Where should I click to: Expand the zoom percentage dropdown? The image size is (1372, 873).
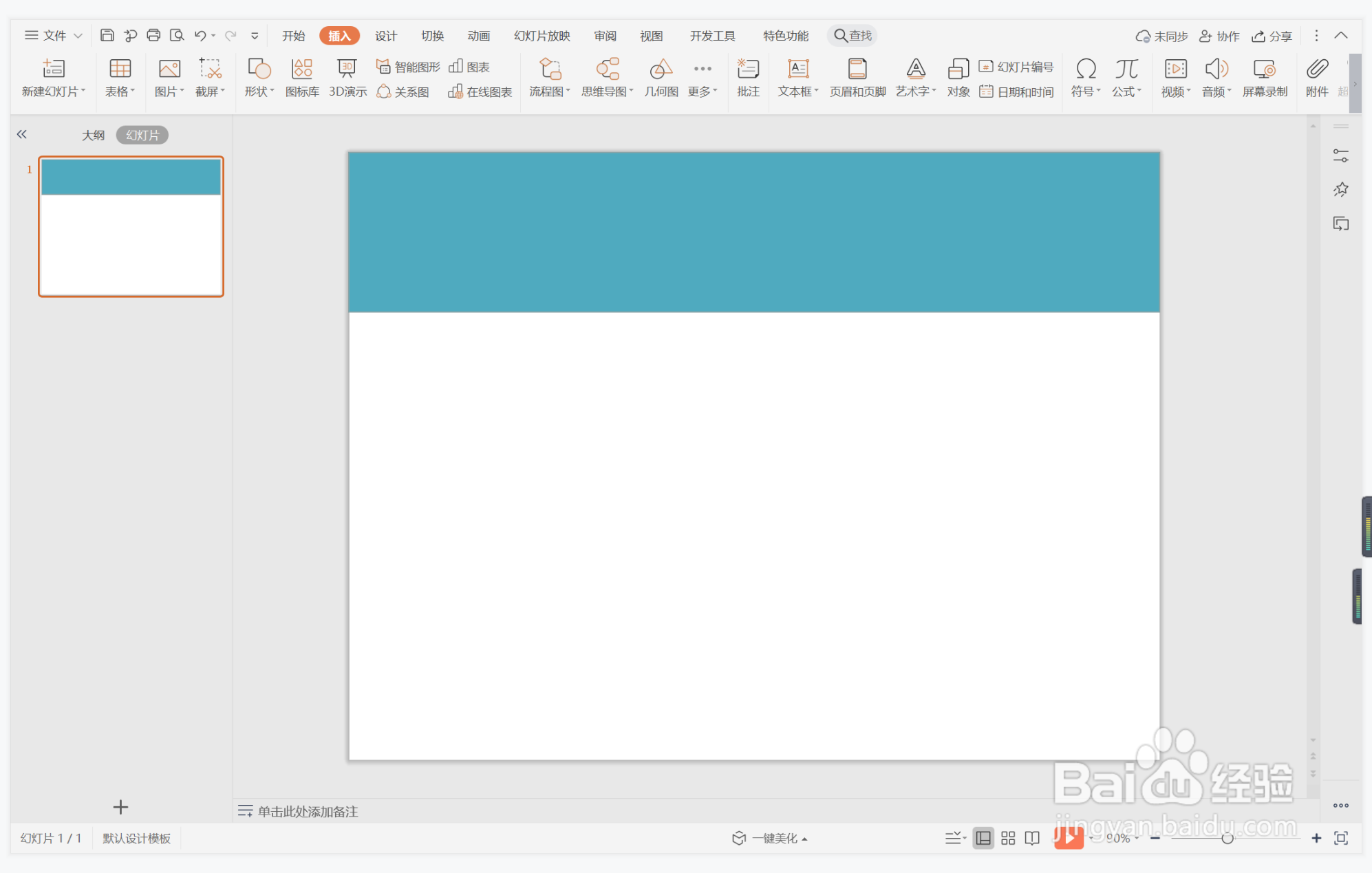click(x=1137, y=838)
